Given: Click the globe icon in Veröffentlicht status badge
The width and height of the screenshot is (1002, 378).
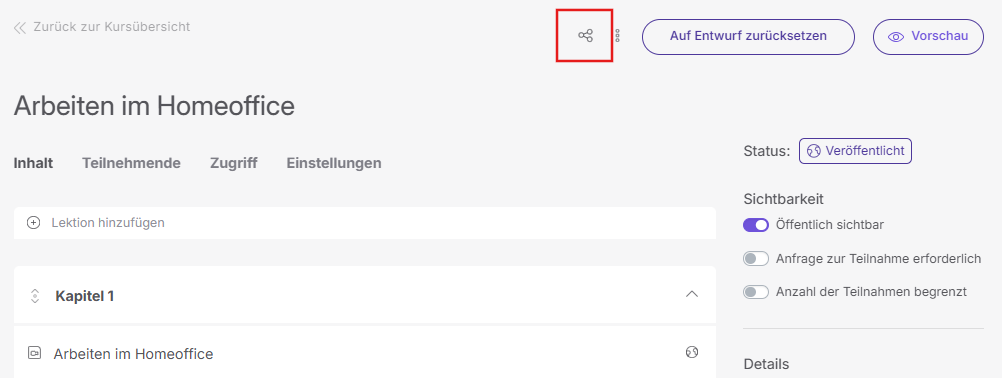Looking at the screenshot, I should click(813, 151).
